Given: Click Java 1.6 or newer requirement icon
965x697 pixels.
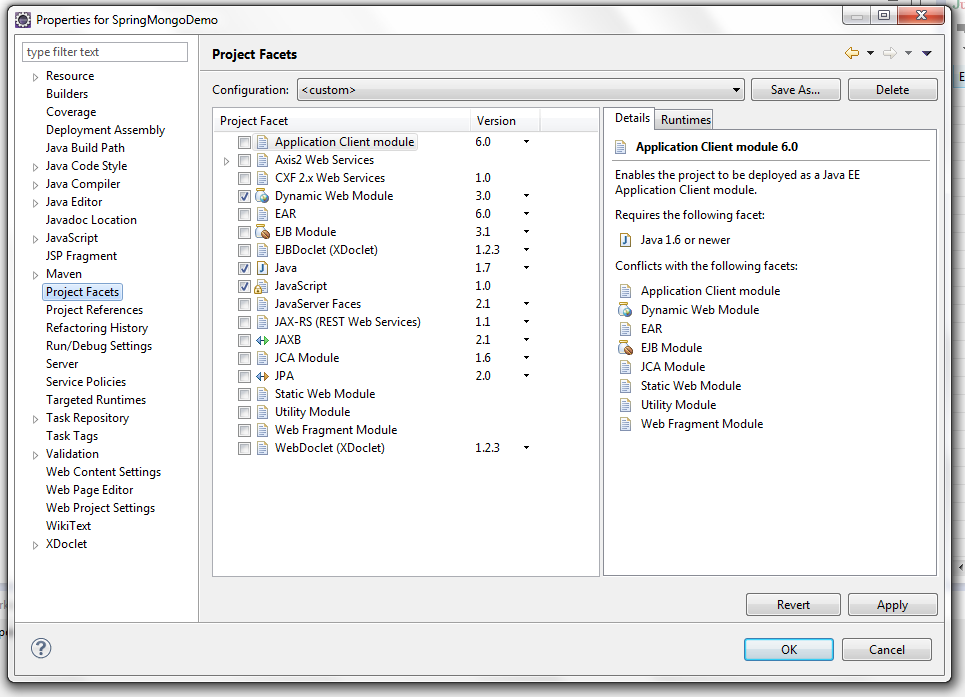Looking at the screenshot, I should click(x=625, y=240).
